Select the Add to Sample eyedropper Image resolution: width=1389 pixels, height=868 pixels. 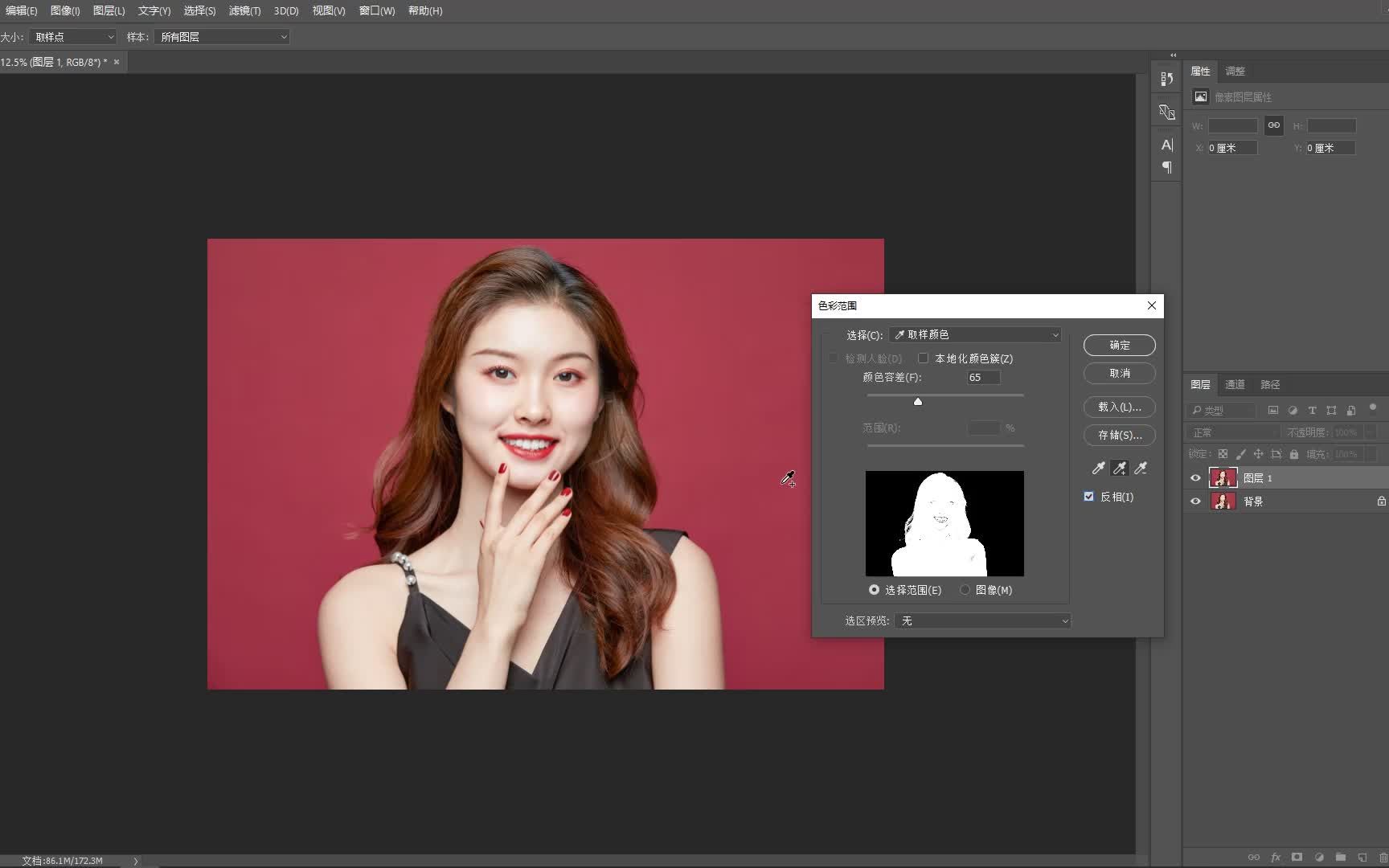(1119, 468)
